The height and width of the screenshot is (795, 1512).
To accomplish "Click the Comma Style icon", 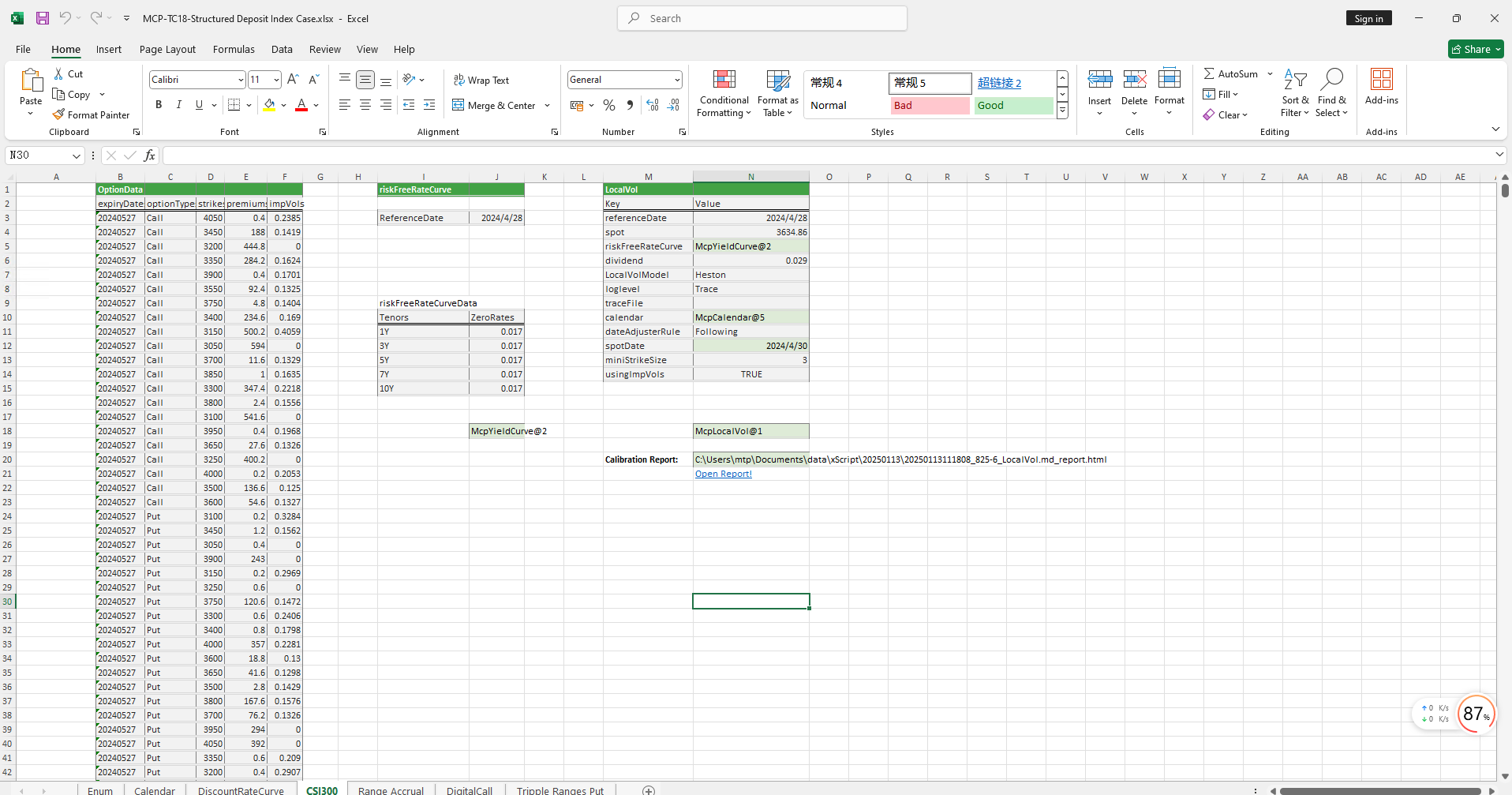I will [630, 104].
